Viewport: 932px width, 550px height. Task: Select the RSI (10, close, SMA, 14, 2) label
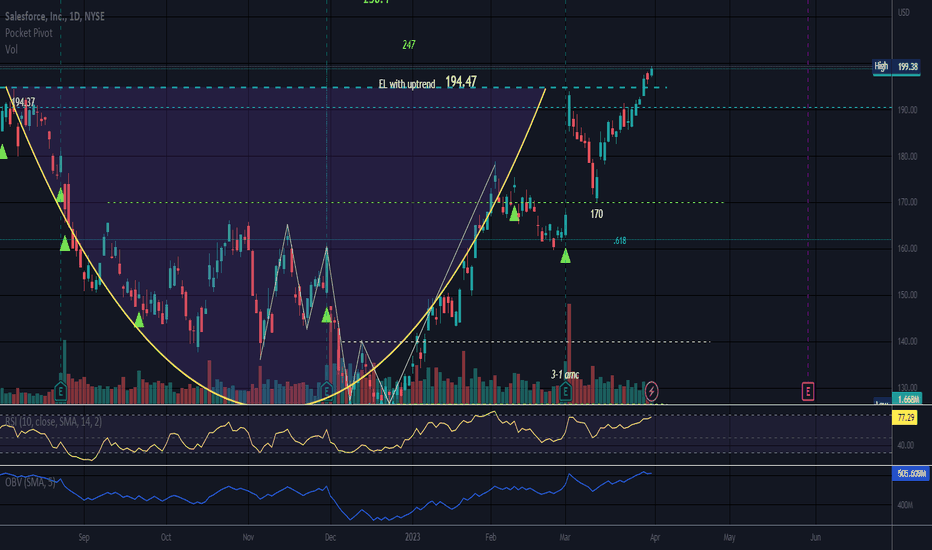pyautogui.click(x=53, y=422)
